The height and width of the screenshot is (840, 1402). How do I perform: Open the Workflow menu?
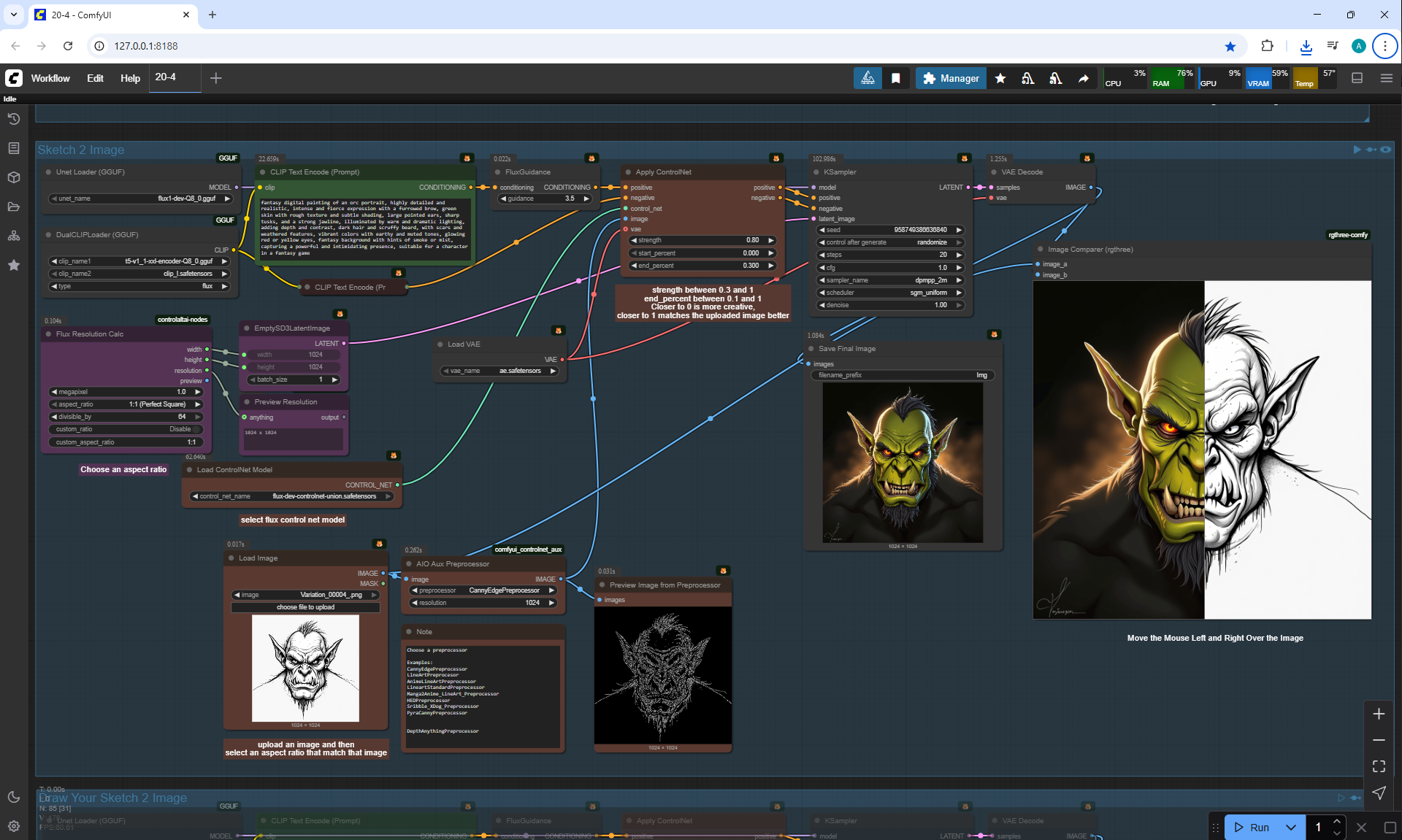pos(50,78)
